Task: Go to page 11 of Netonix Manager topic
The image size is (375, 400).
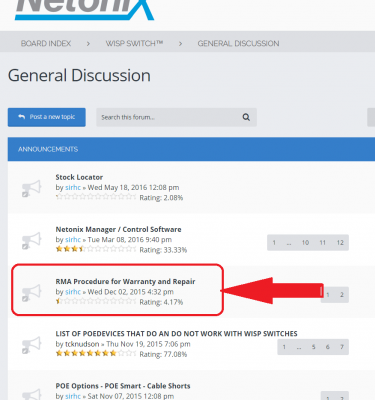Action: click(x=322, y=243)
